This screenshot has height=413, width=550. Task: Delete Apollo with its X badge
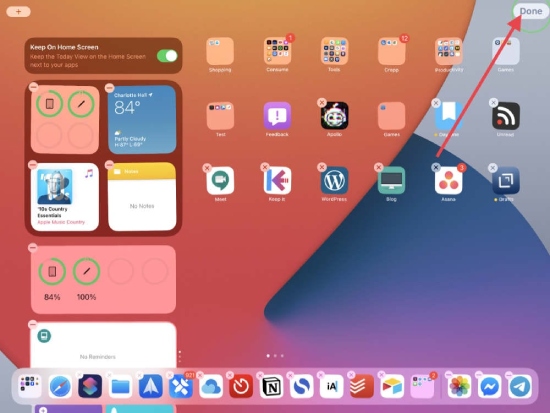tap(321, 102)
